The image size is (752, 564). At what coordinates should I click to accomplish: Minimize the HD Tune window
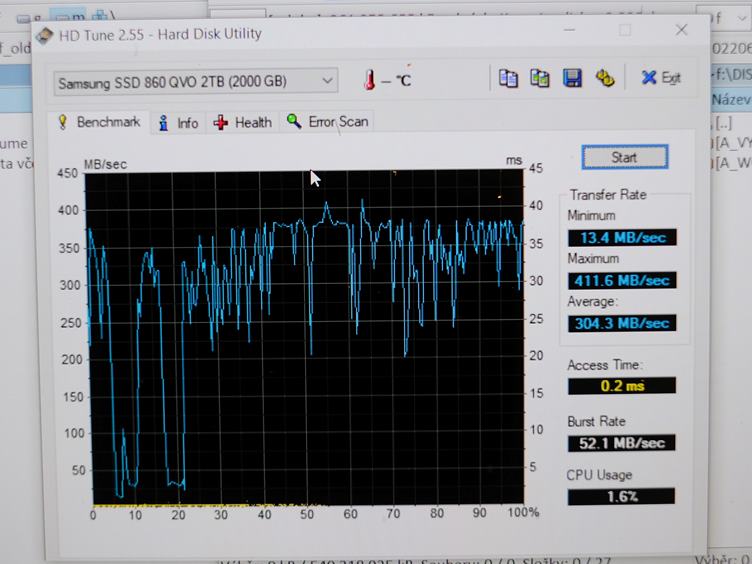tap(569, 30)
